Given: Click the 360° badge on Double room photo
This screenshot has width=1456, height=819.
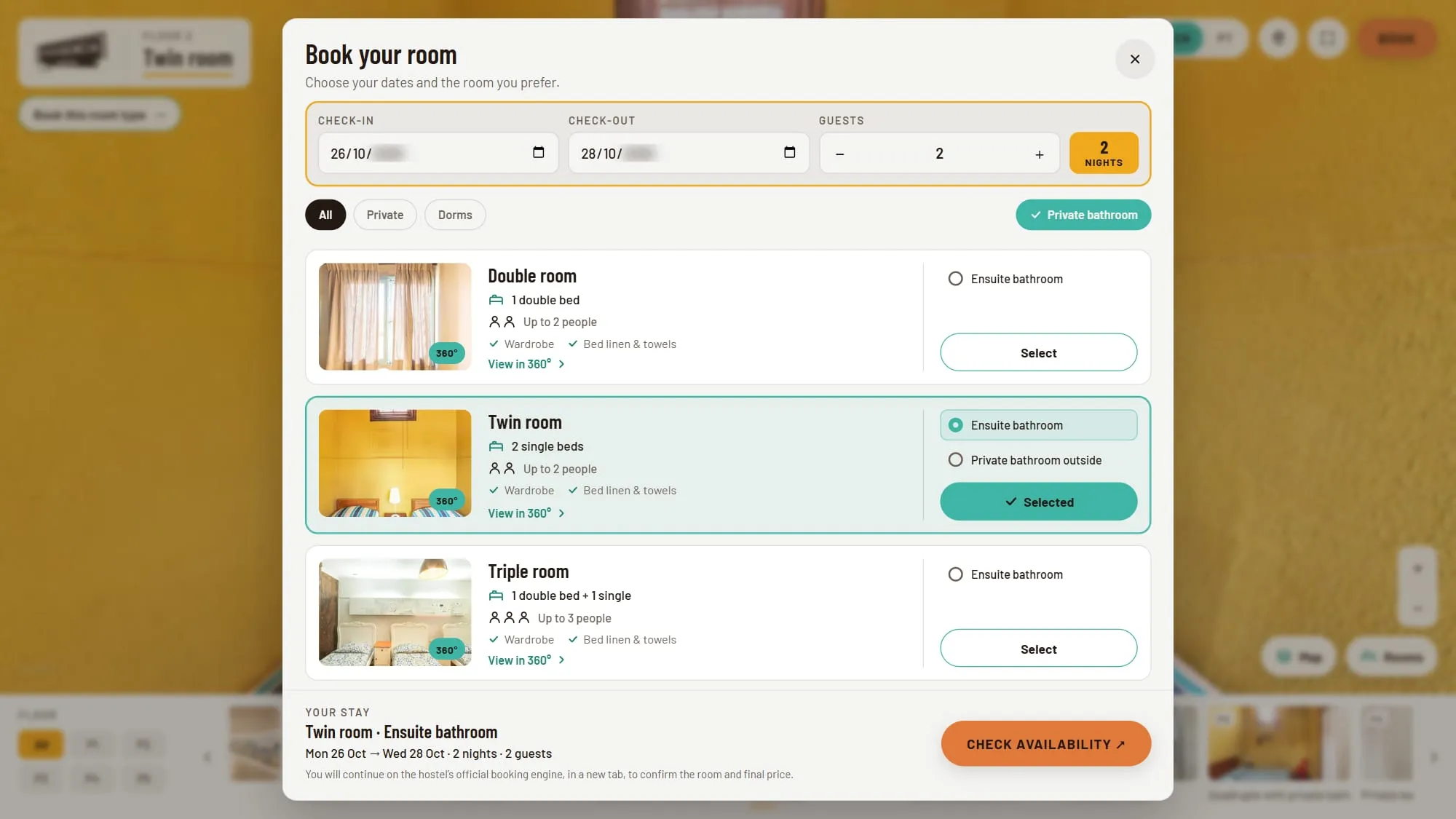Looking at the screenshot, I should click(446, 353).
